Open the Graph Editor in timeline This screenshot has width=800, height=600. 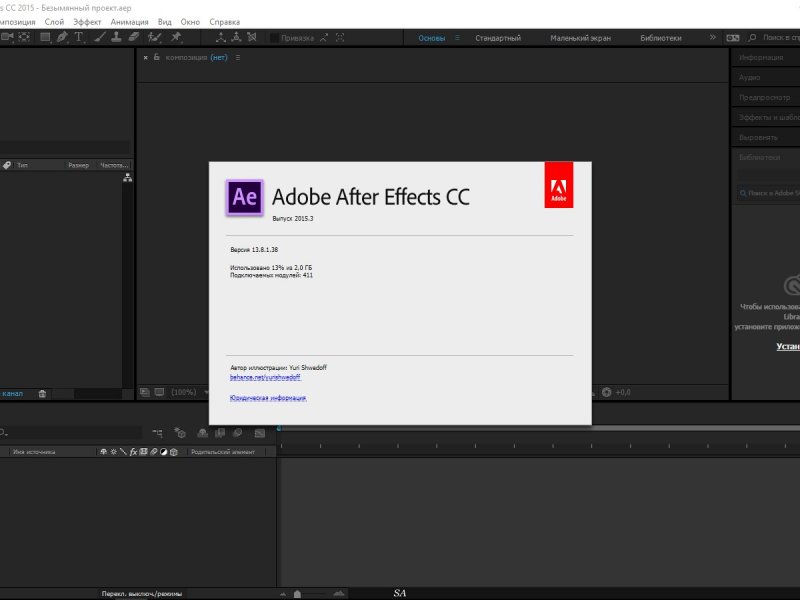[x=260, y=433]
